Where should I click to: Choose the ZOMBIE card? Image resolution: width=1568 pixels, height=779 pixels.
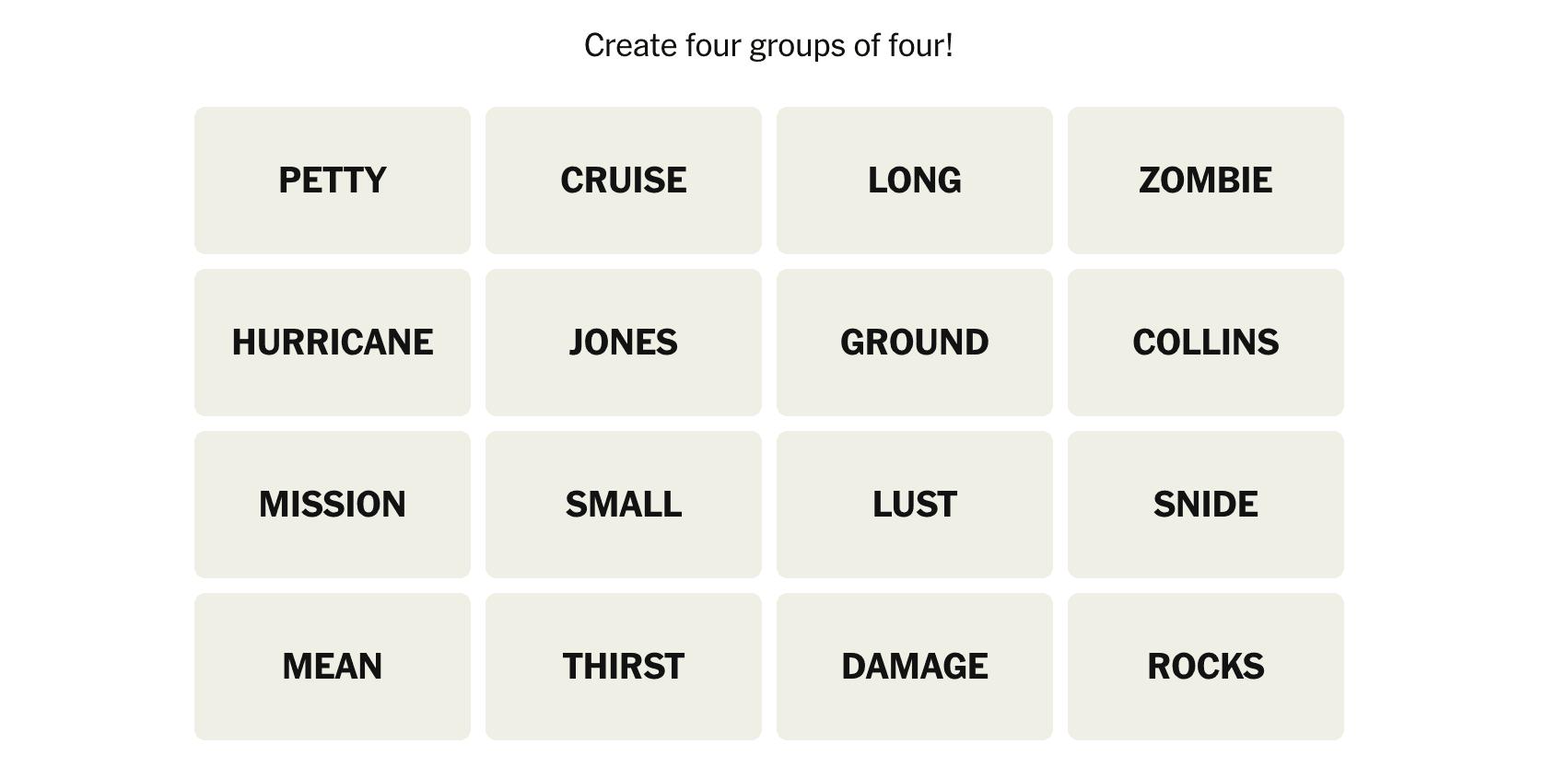click(x=1205, y=180)
